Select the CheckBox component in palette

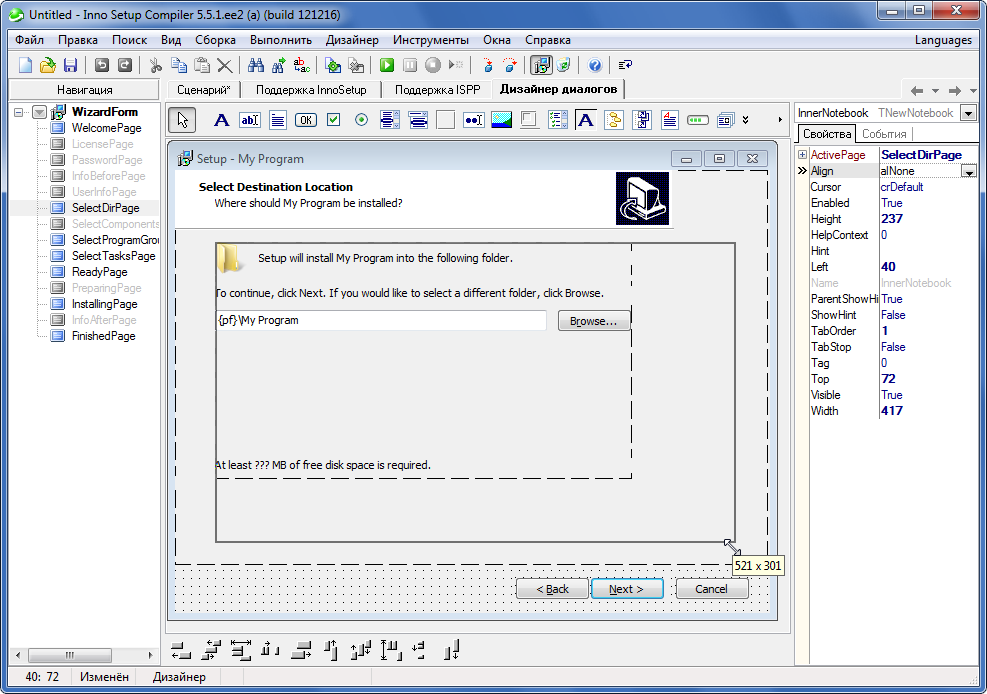click(334, 120)
